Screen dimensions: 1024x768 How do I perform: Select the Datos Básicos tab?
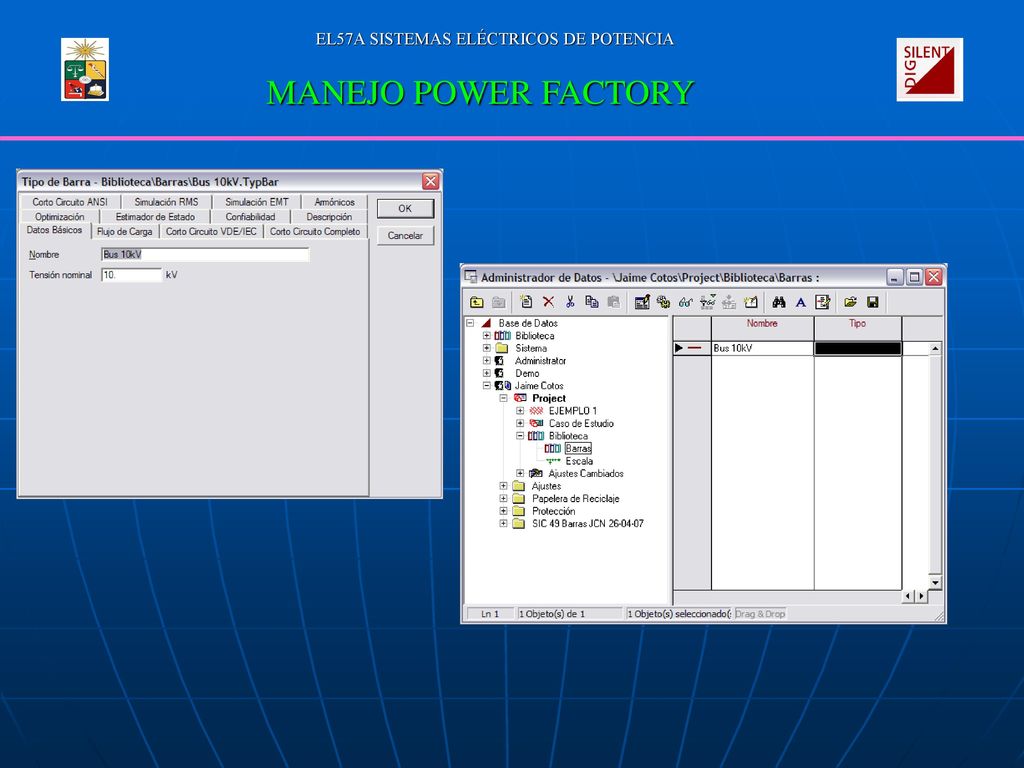54,230
